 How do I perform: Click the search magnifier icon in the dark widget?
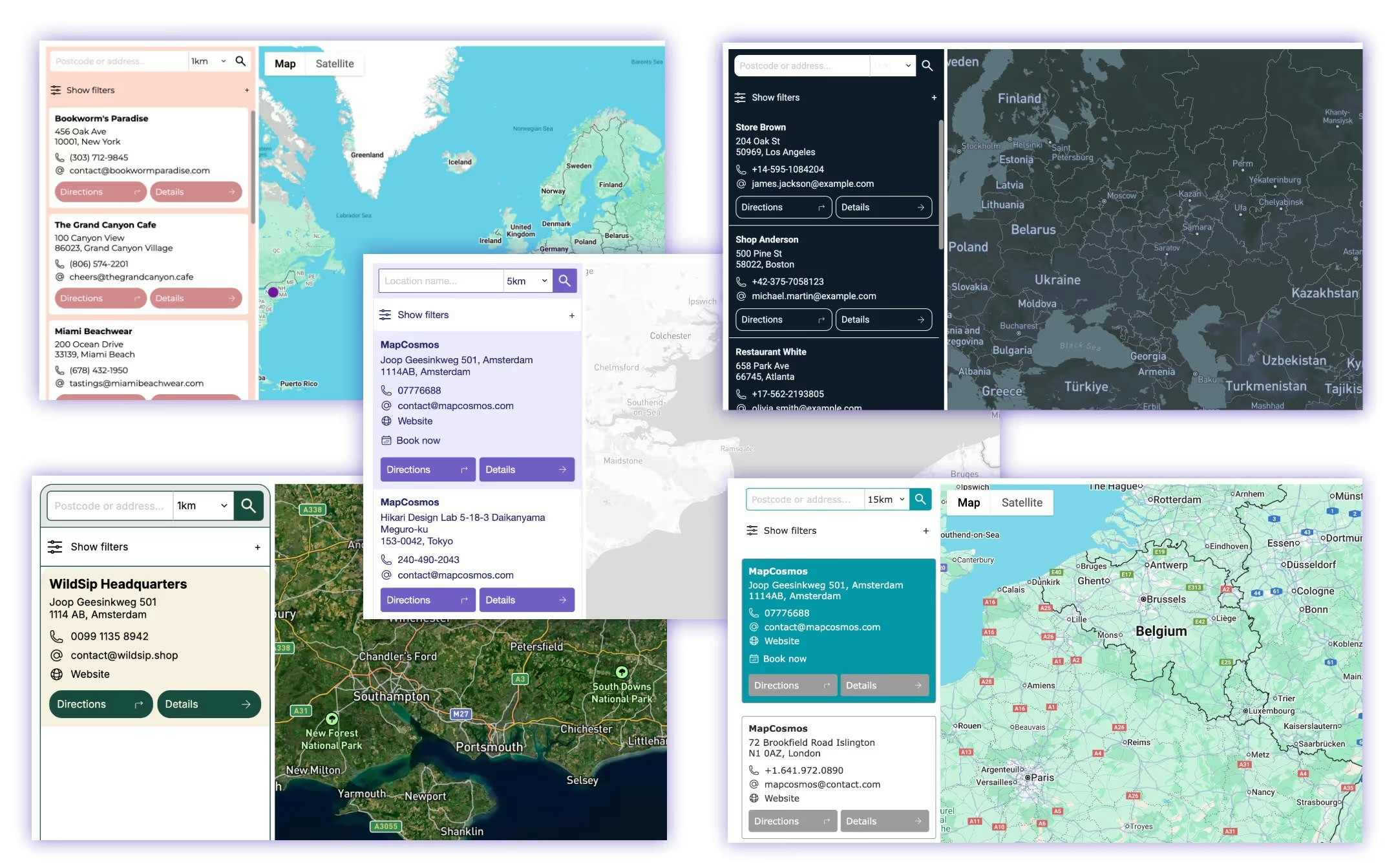click(x=928, y=65)
